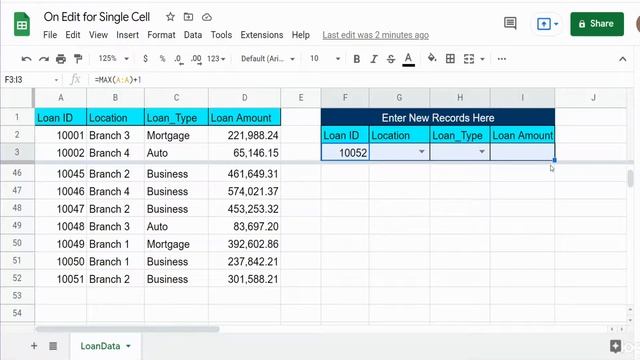Open the fill color bucket

point(432,58)
